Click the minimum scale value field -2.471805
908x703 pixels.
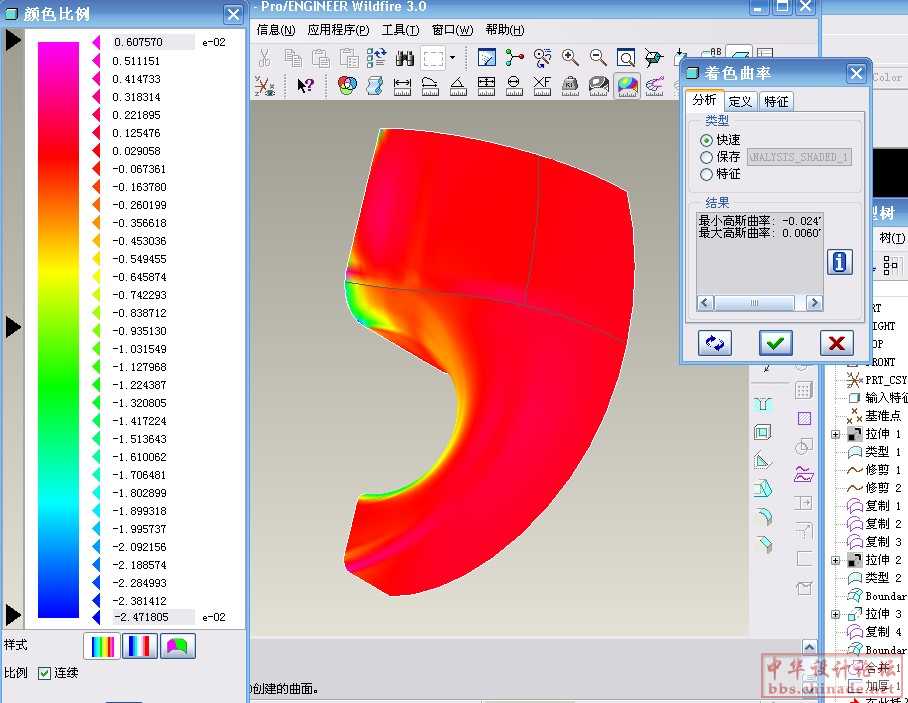coord(153,617)
